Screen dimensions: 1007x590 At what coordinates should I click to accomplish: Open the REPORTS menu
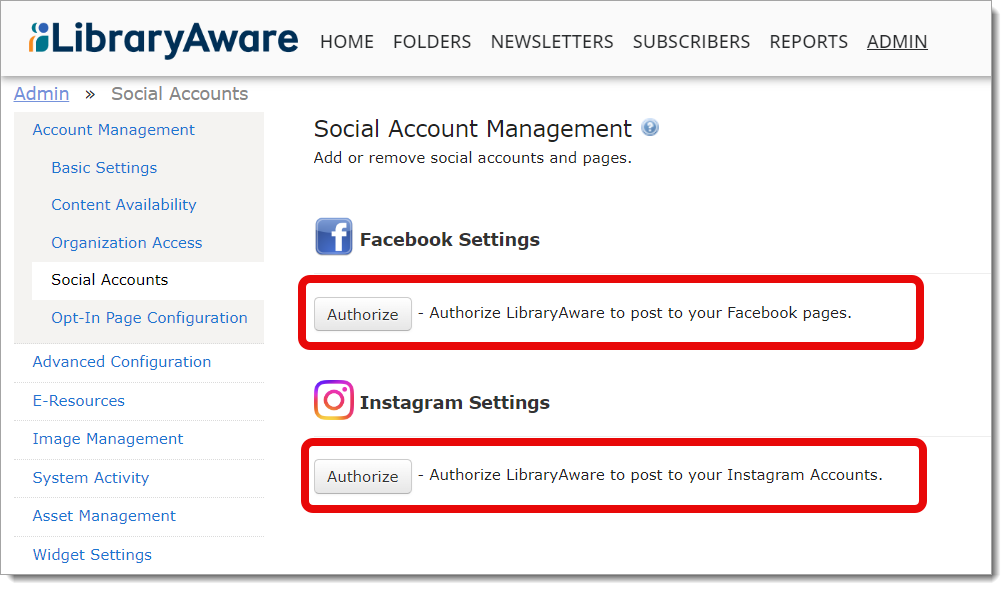click(x=809, y=42)
